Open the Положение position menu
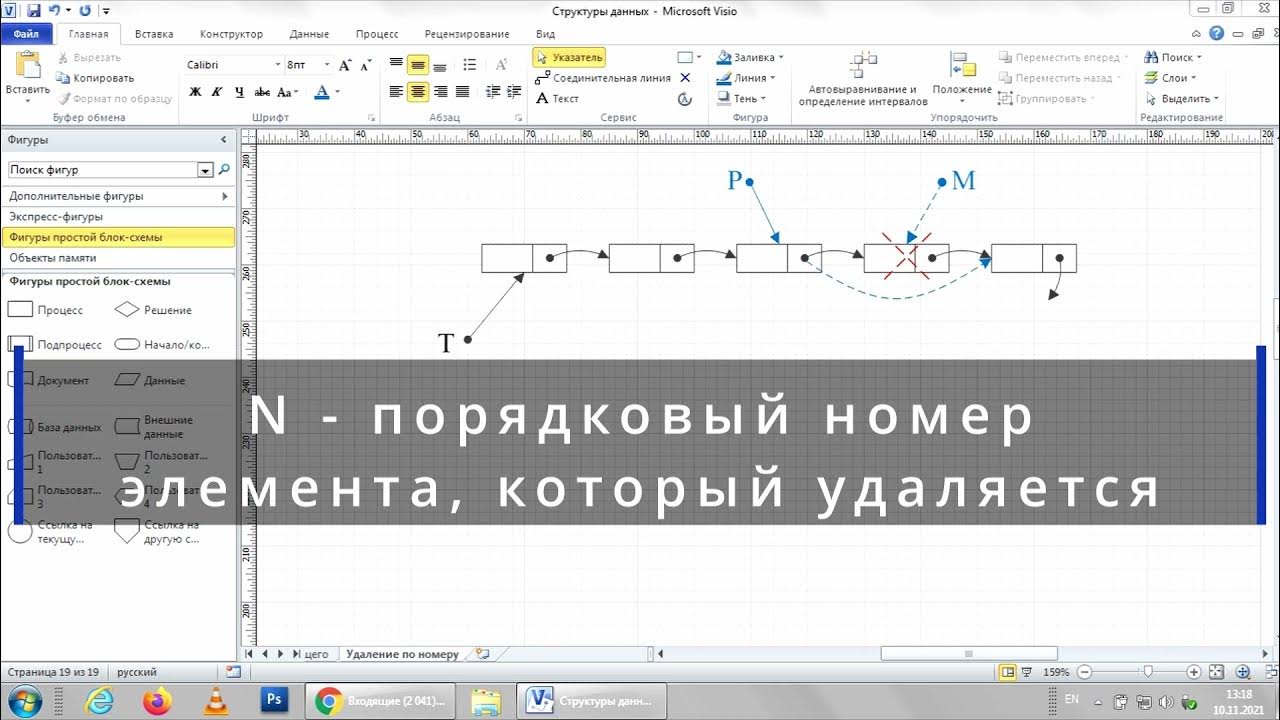This screenshot has width=1280, height=720. coord(962,79)
